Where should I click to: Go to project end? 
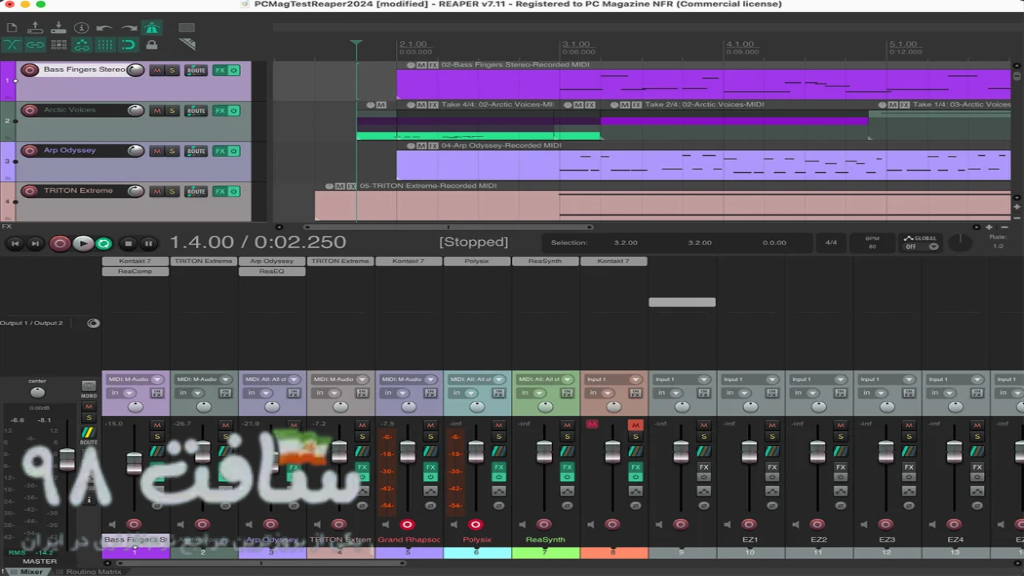pos(35,244)
